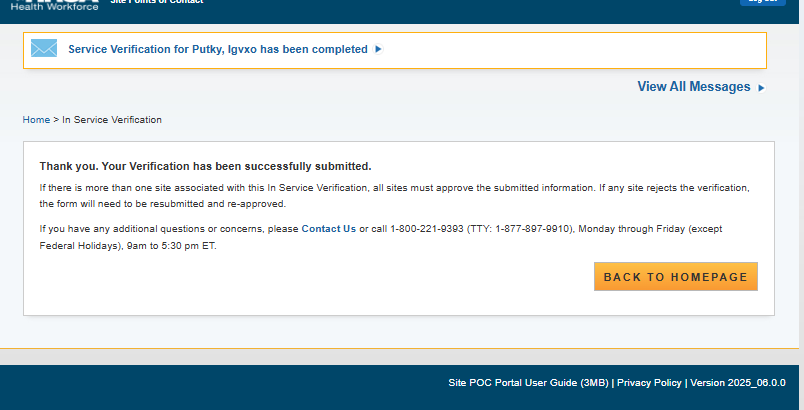Click arrow beside Service Verification message
Screen dimensions: 804x410
(x=378, y=49)
